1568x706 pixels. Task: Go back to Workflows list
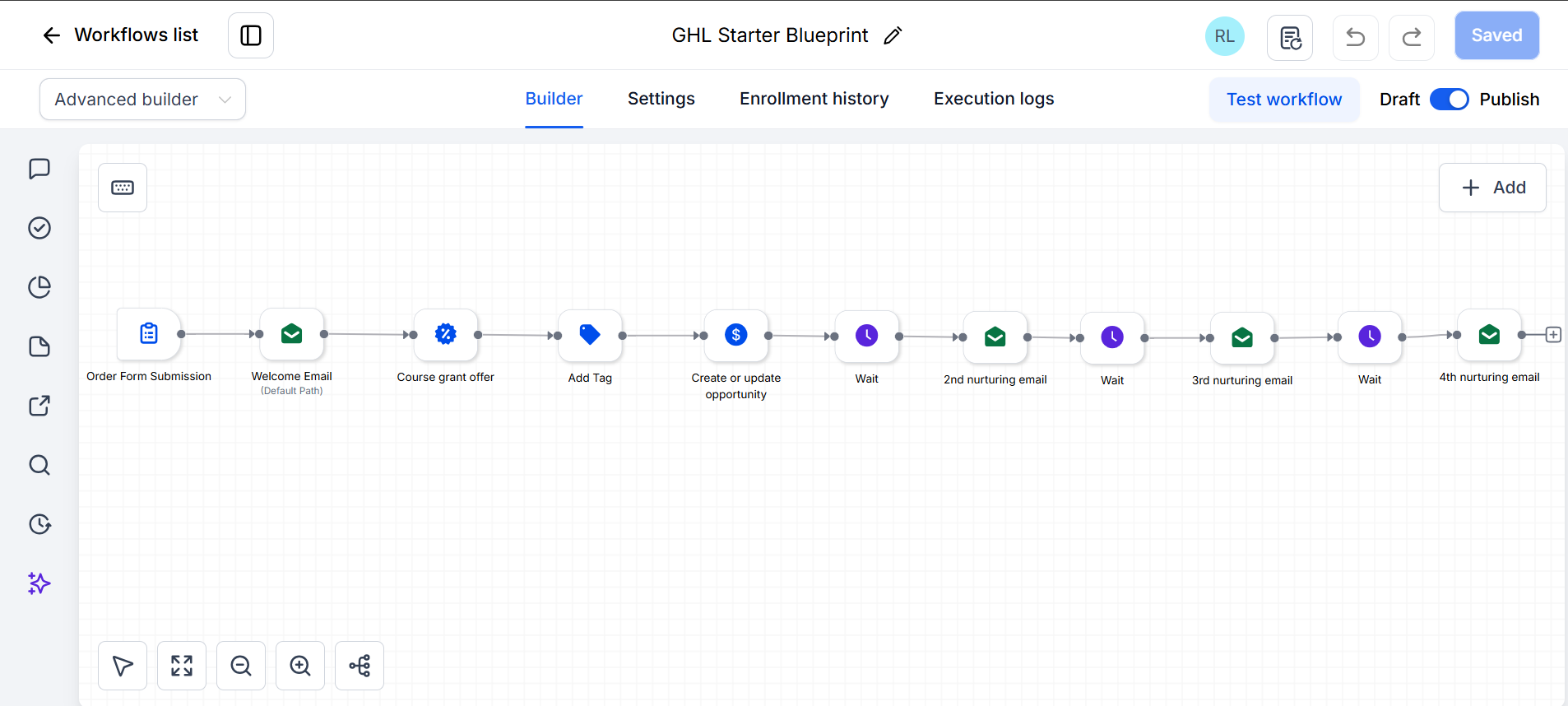[120, 35]
